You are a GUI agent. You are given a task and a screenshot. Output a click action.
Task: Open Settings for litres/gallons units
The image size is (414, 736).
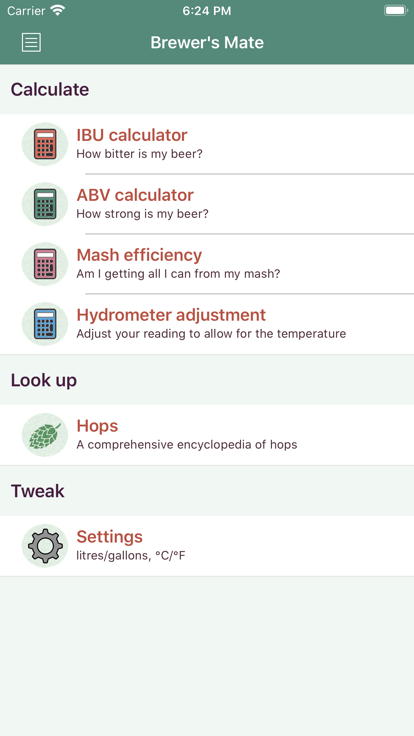pyautogui.click(x=207, y=546)
